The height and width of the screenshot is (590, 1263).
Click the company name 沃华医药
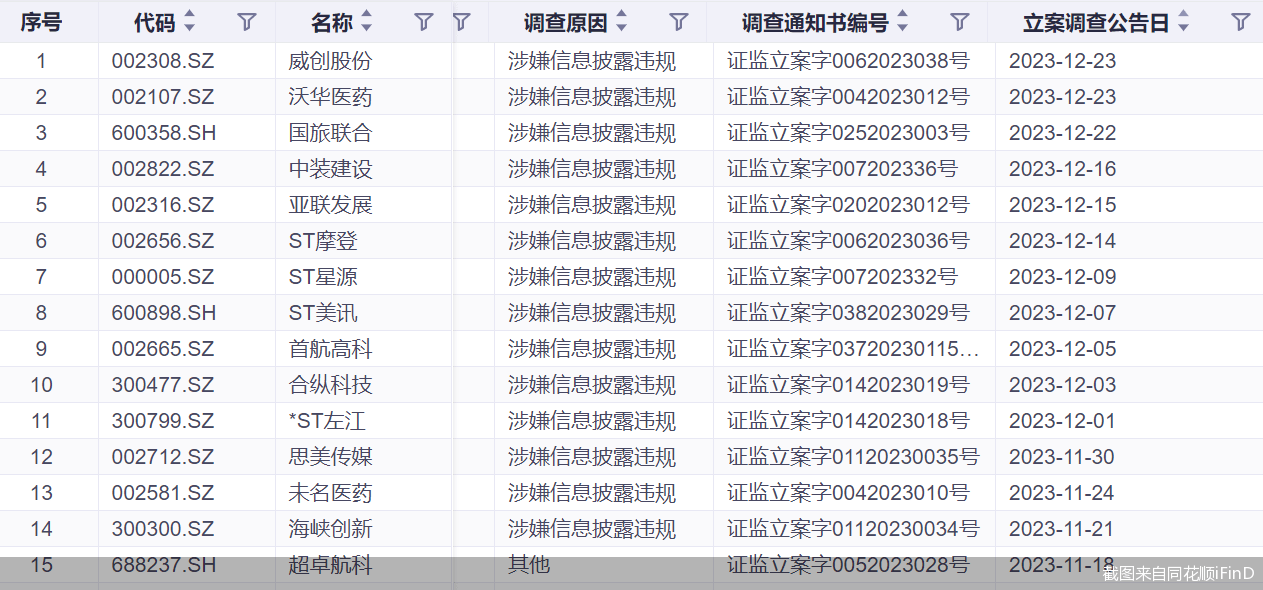point(330,97)
